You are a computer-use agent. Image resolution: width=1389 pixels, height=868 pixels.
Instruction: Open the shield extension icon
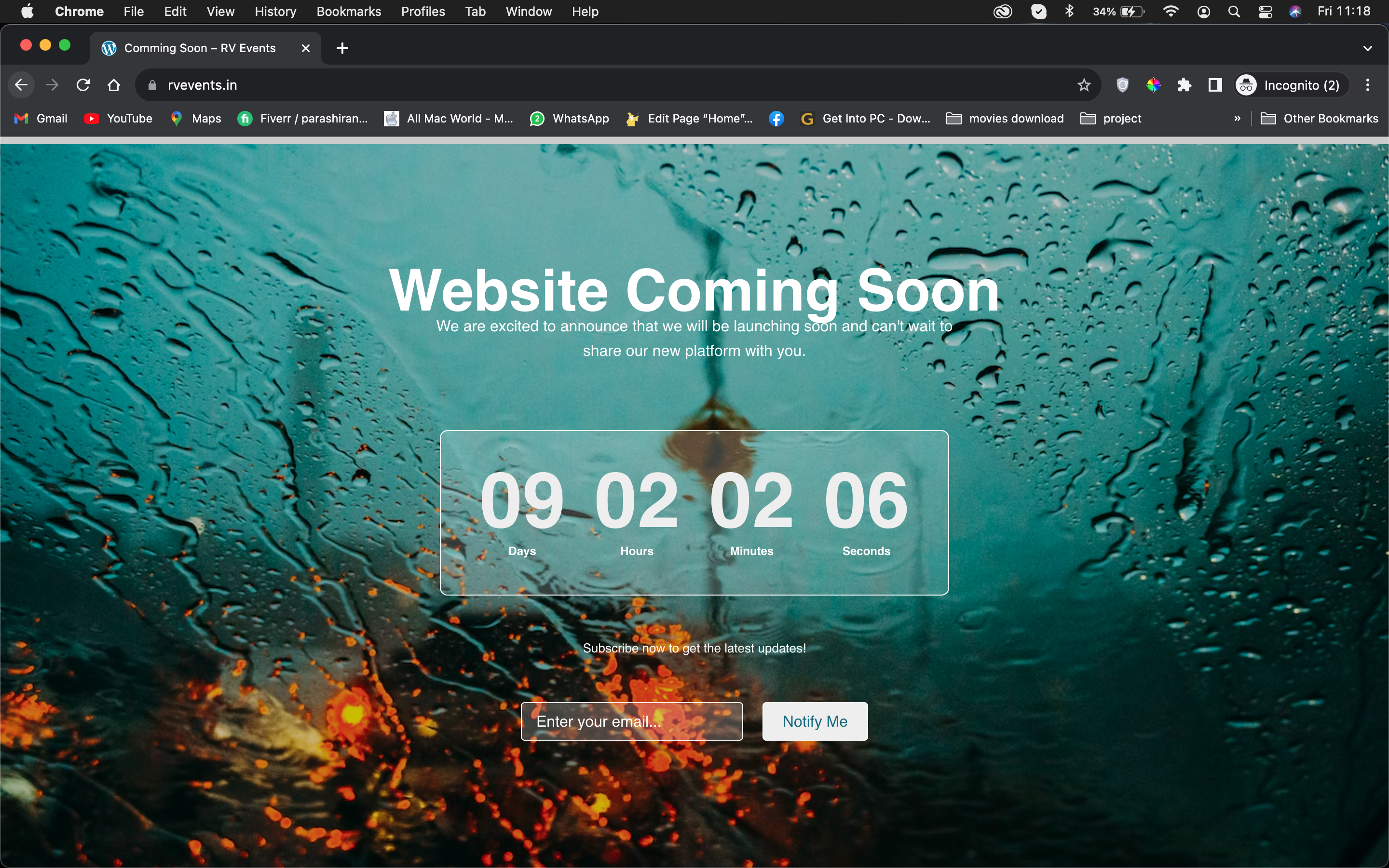pyautogui.click(x=1122, y=85)
